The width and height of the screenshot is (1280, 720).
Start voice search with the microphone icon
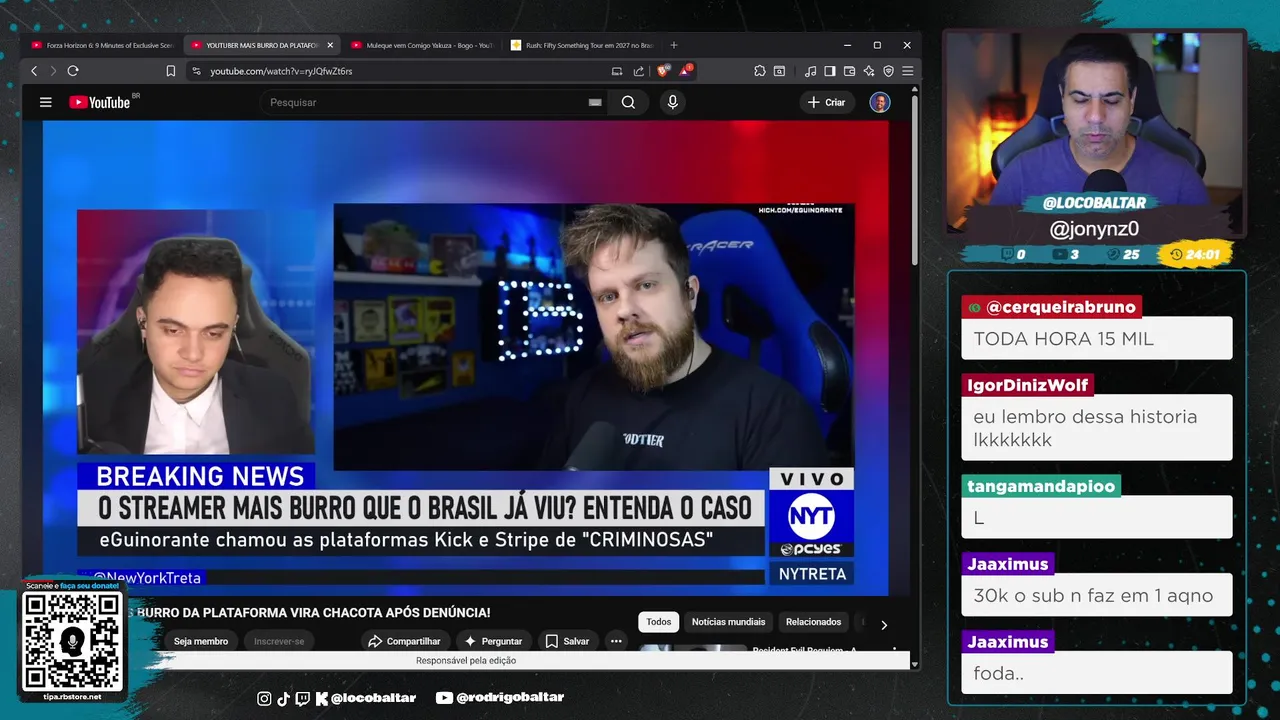(672, 102)
